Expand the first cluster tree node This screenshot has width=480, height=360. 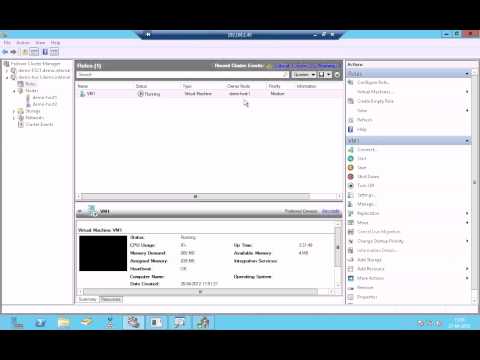click(x=7, y=71)
